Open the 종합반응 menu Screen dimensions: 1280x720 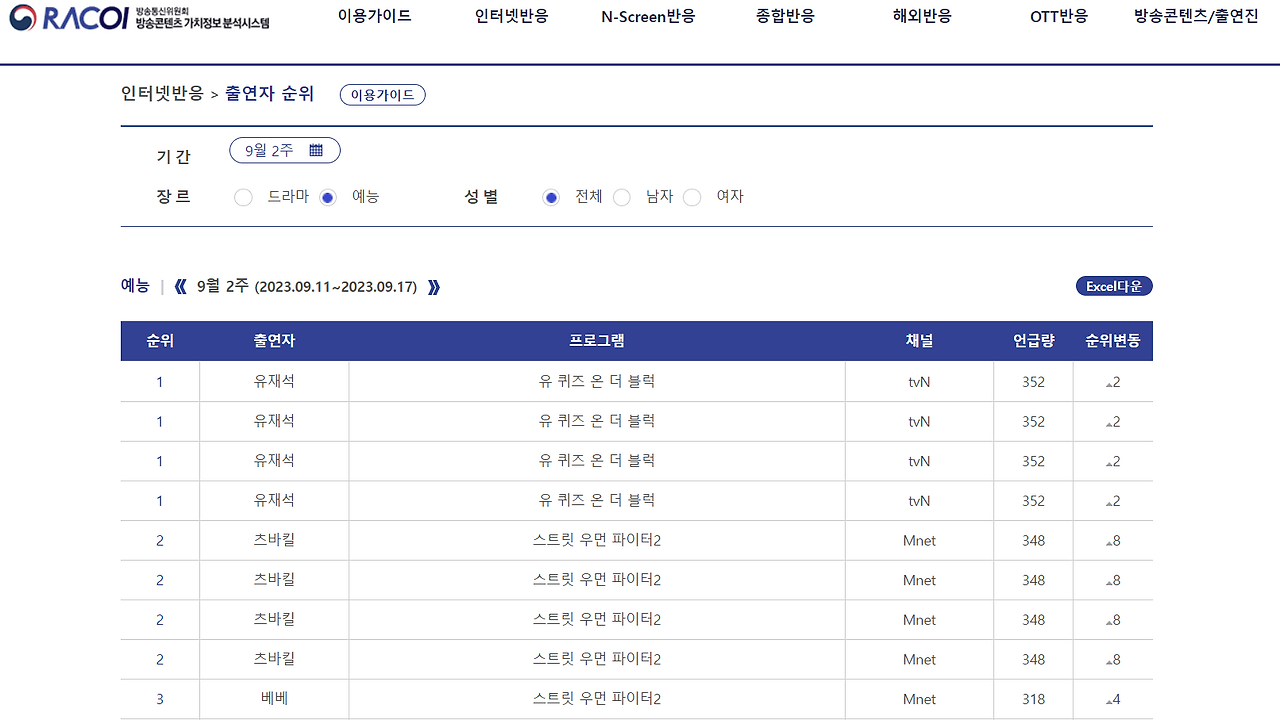[x=784, y=16]
